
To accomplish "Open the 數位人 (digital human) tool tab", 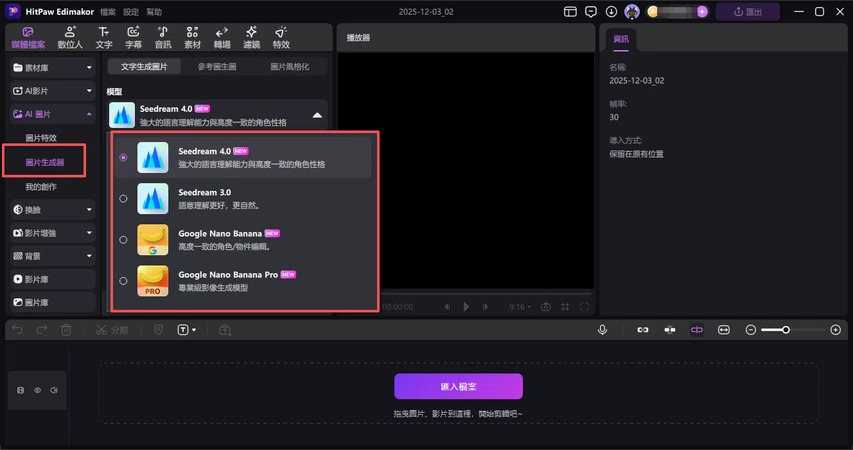I will [70, 38].
